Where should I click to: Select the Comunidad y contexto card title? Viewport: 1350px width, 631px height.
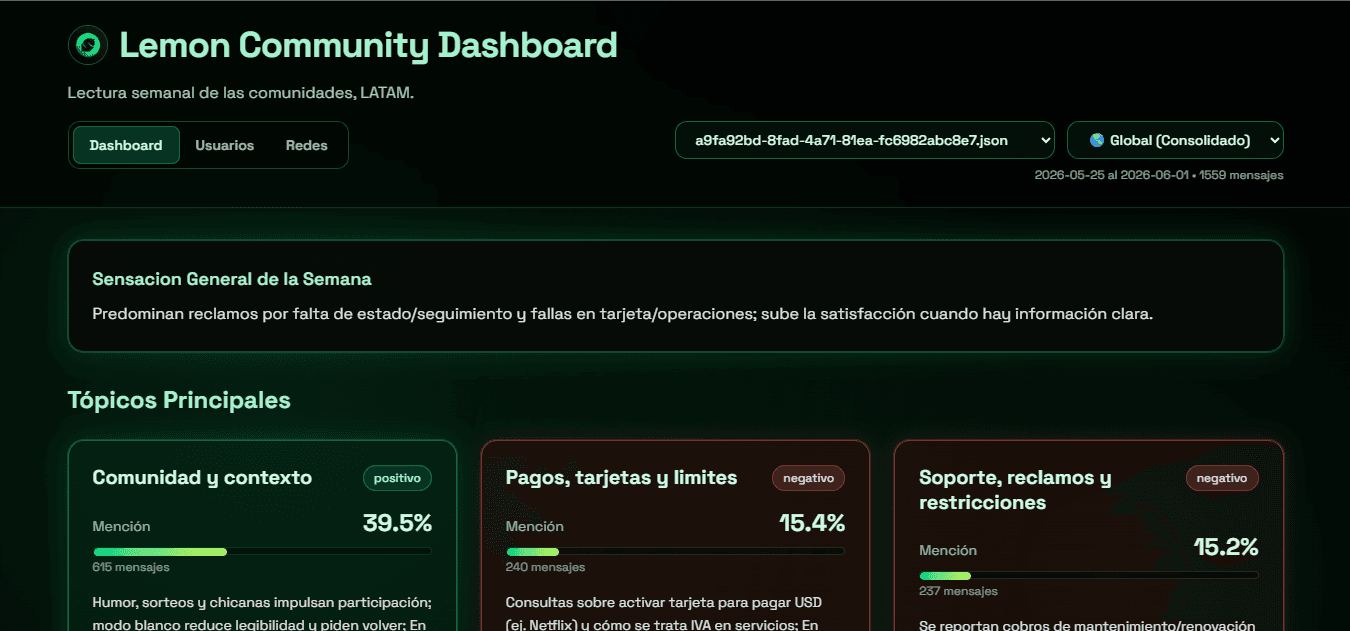coord(202,478)
